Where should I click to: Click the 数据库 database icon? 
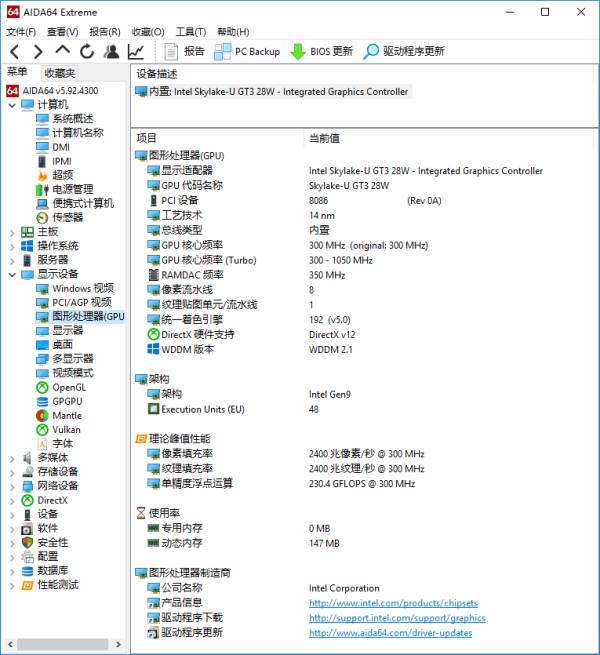click(x=27, y=571)
